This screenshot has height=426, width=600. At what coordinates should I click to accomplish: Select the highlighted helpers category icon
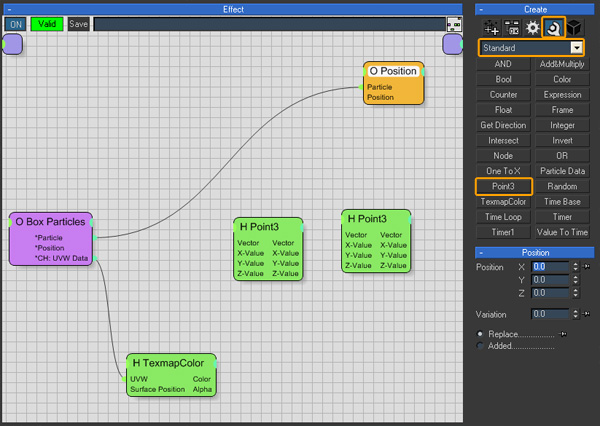point(553,28)
